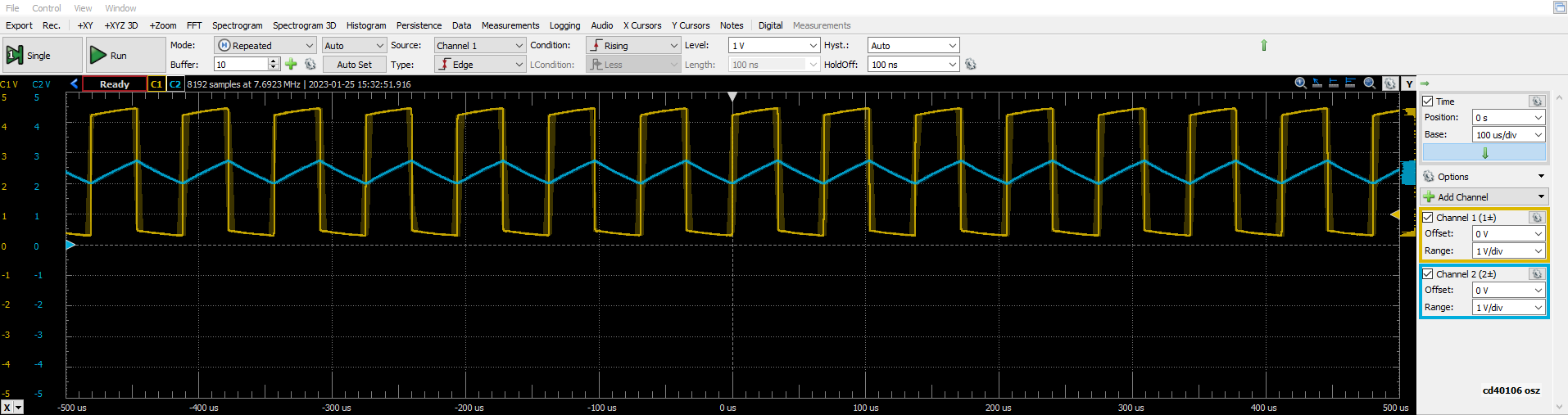This screenshot has height=415, width=1568.
Task: Open Time settings gear icon
Action: click(x=1537, y=101)
